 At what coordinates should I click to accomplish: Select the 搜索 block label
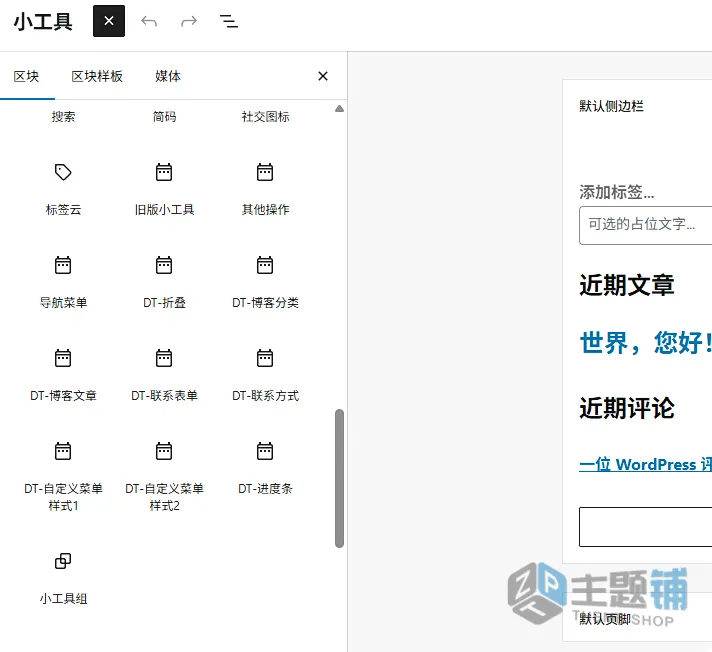(63, 117)
